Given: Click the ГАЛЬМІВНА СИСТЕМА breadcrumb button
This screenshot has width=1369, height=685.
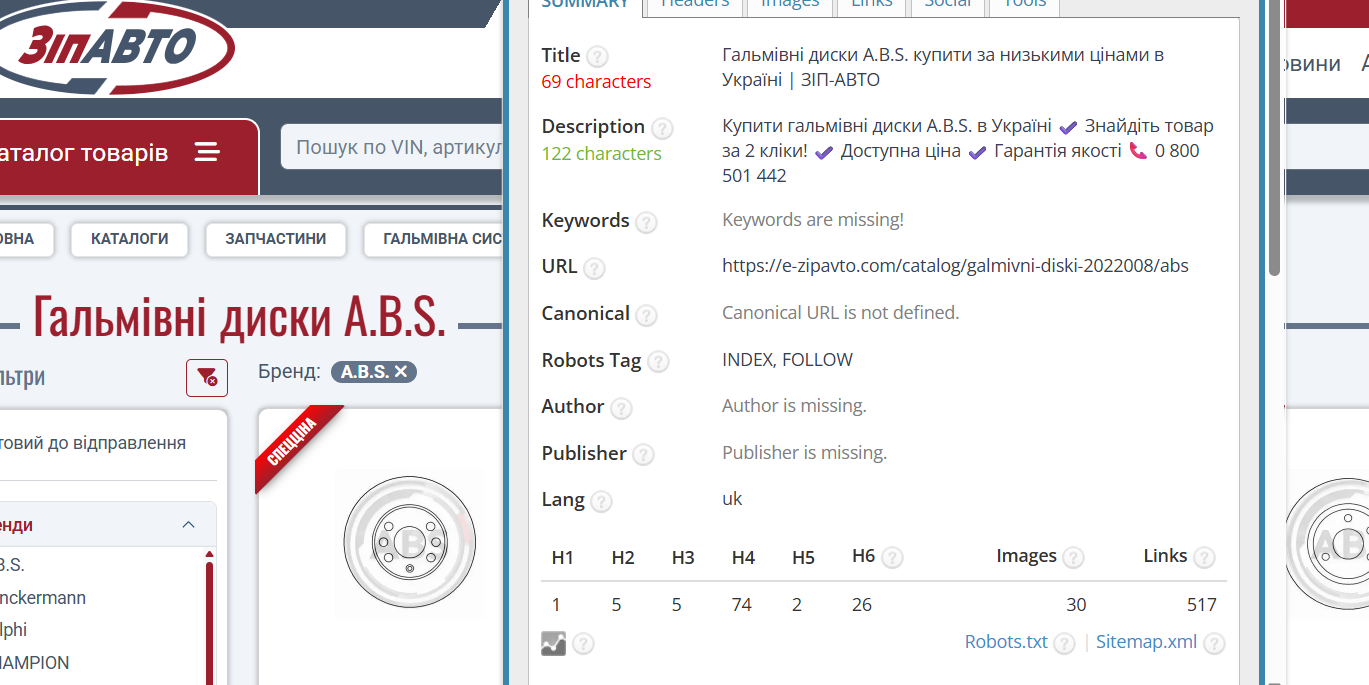Looking at the screenshot, I should click(x=433, y=239).
